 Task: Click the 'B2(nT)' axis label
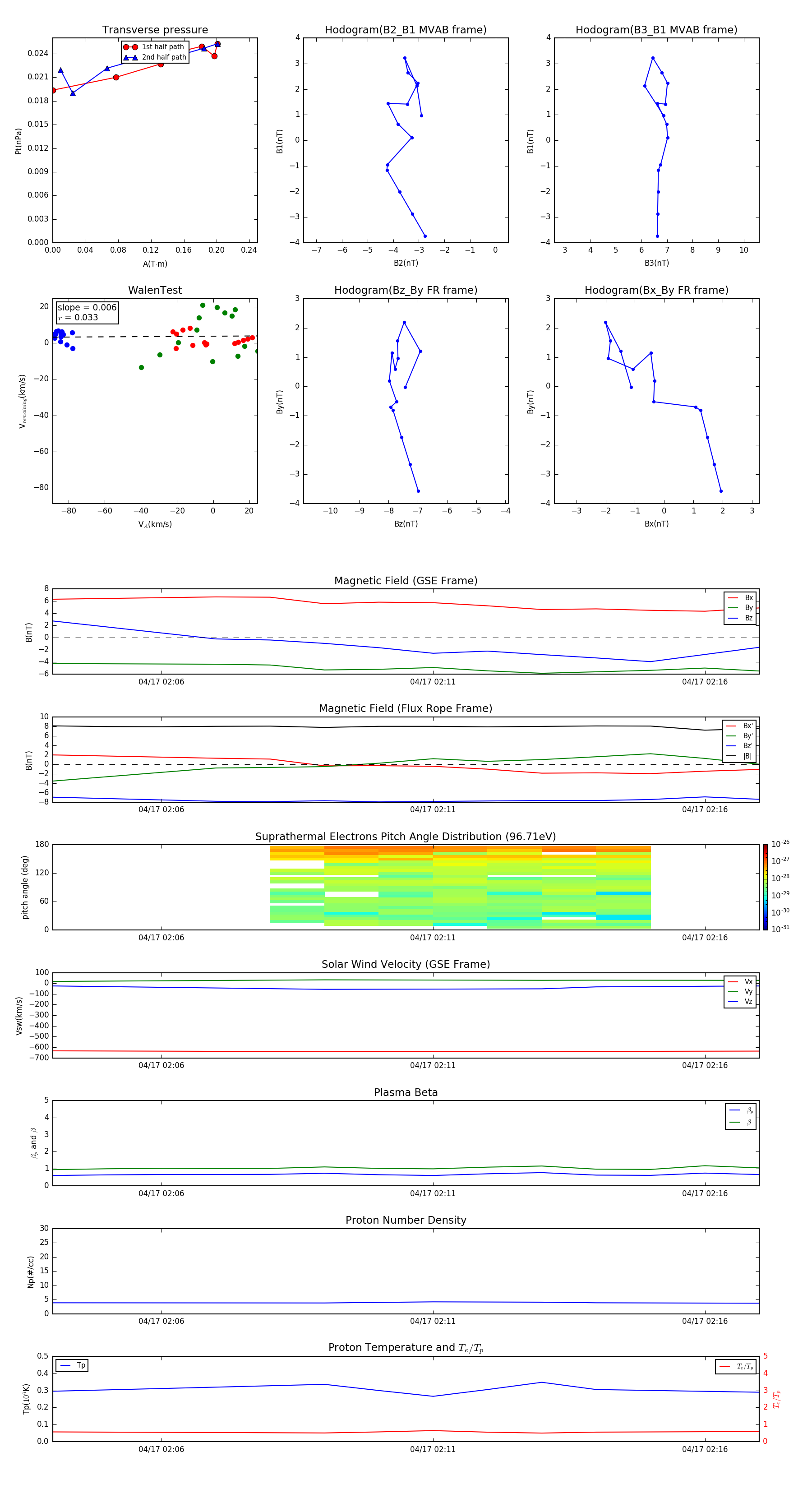point(406,263)
